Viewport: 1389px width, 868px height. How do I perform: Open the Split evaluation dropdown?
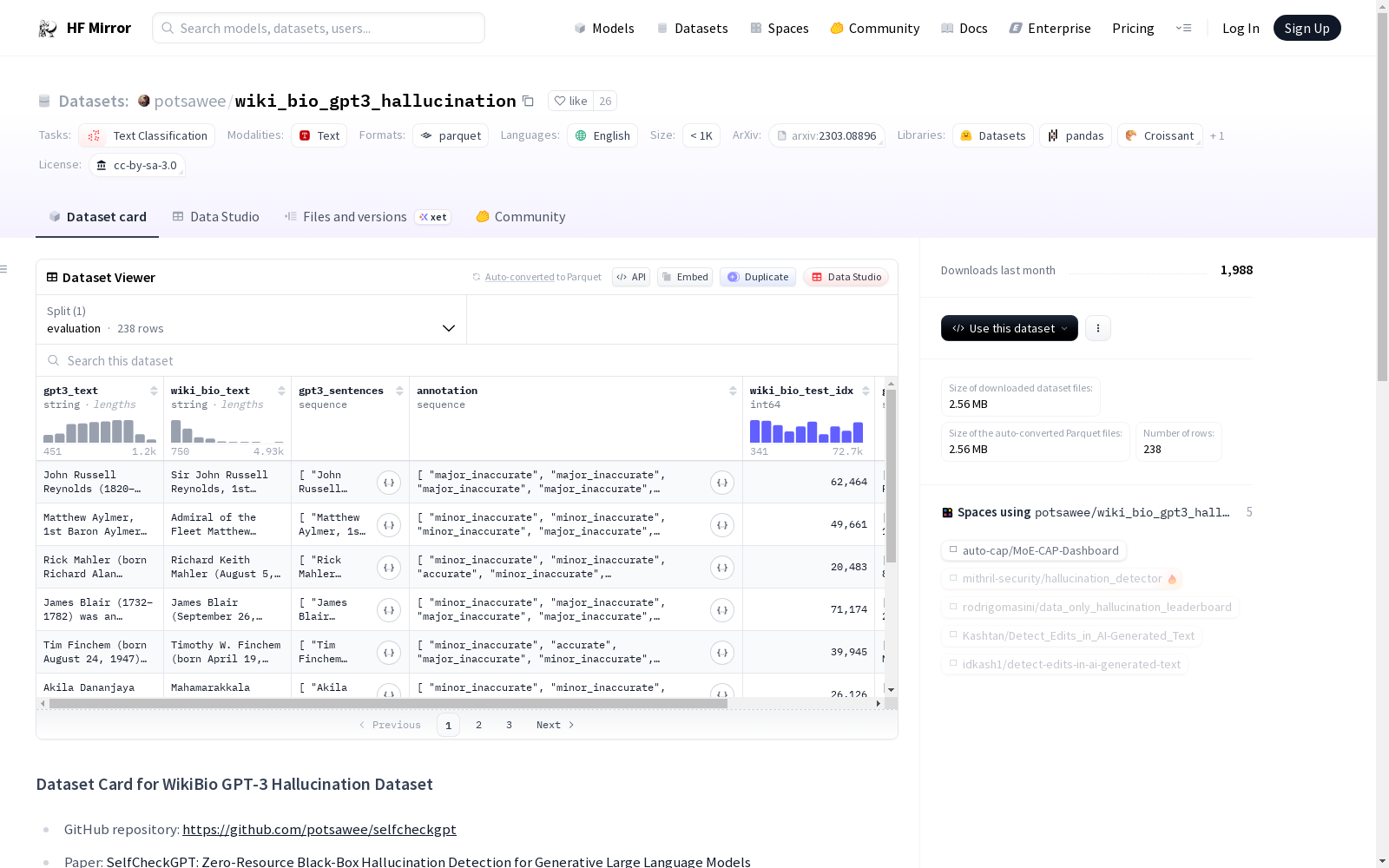point(251,319)
